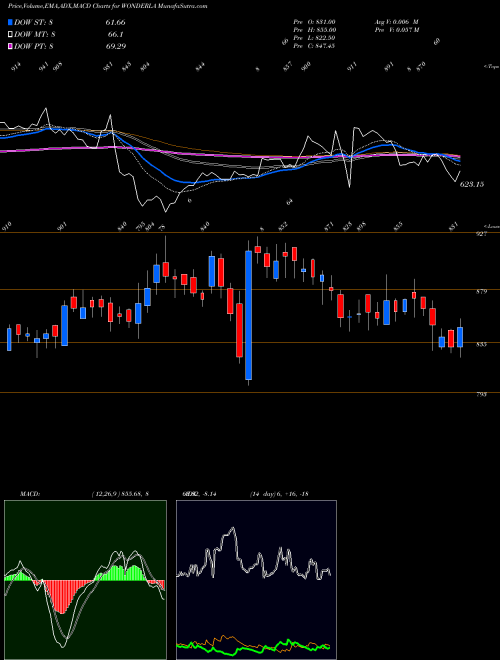The width and height of the screenshot is (500, 660).
Task: Click the 793 price level label
Action: click(481, 394)
